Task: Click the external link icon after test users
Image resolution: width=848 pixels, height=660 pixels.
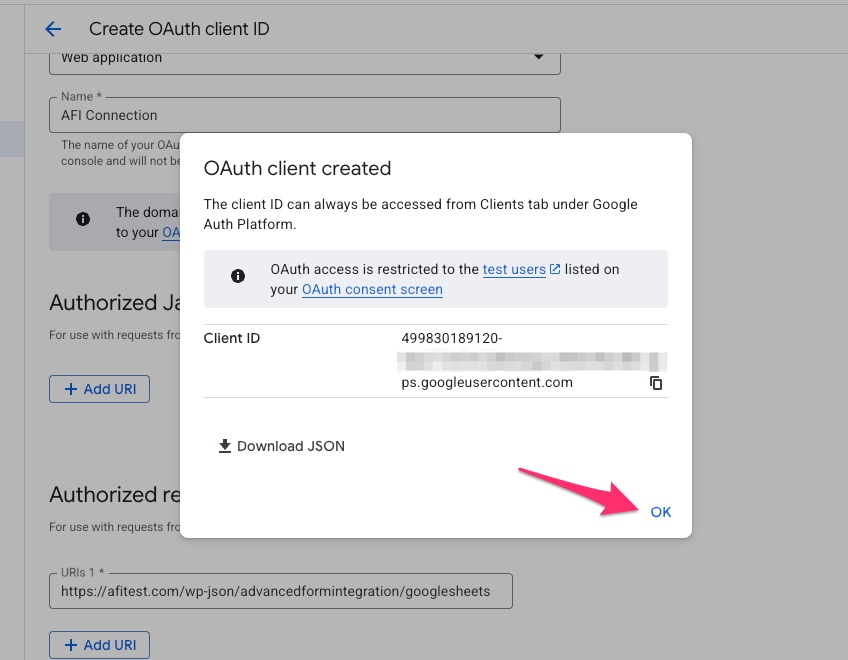Action: 555,270
